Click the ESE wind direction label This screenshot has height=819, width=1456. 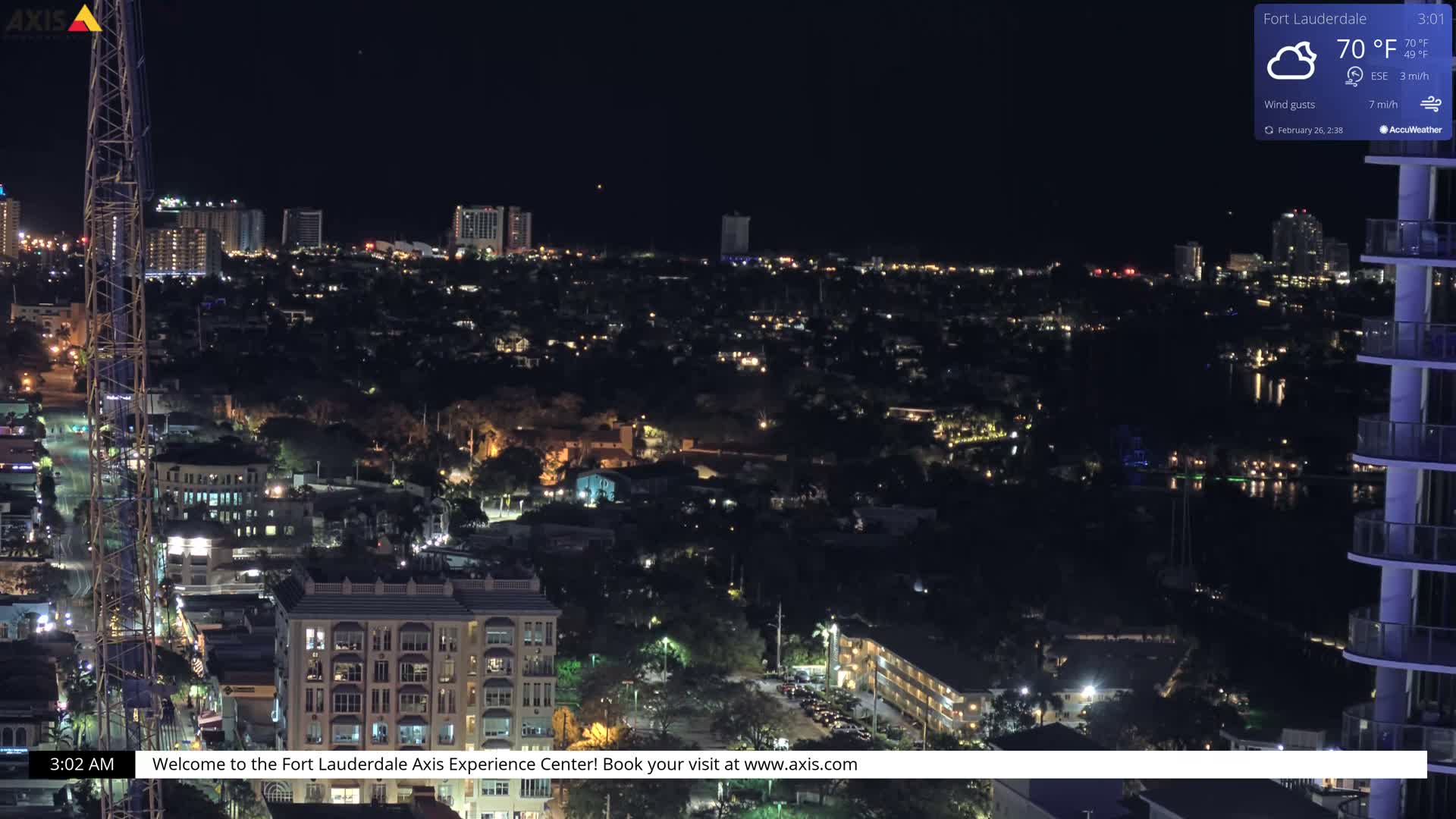[x=1379, y=76]
